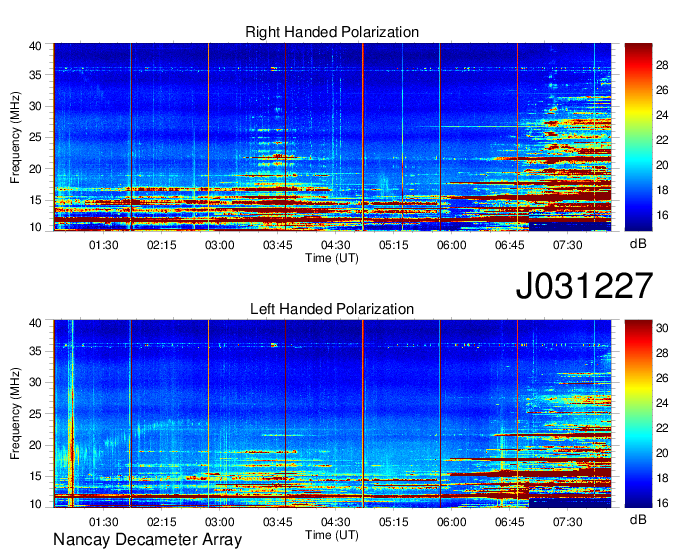680x552 pixels.
Task: Click the 04:30 tick of Left Handed plot
Action: tap(336, 522)
